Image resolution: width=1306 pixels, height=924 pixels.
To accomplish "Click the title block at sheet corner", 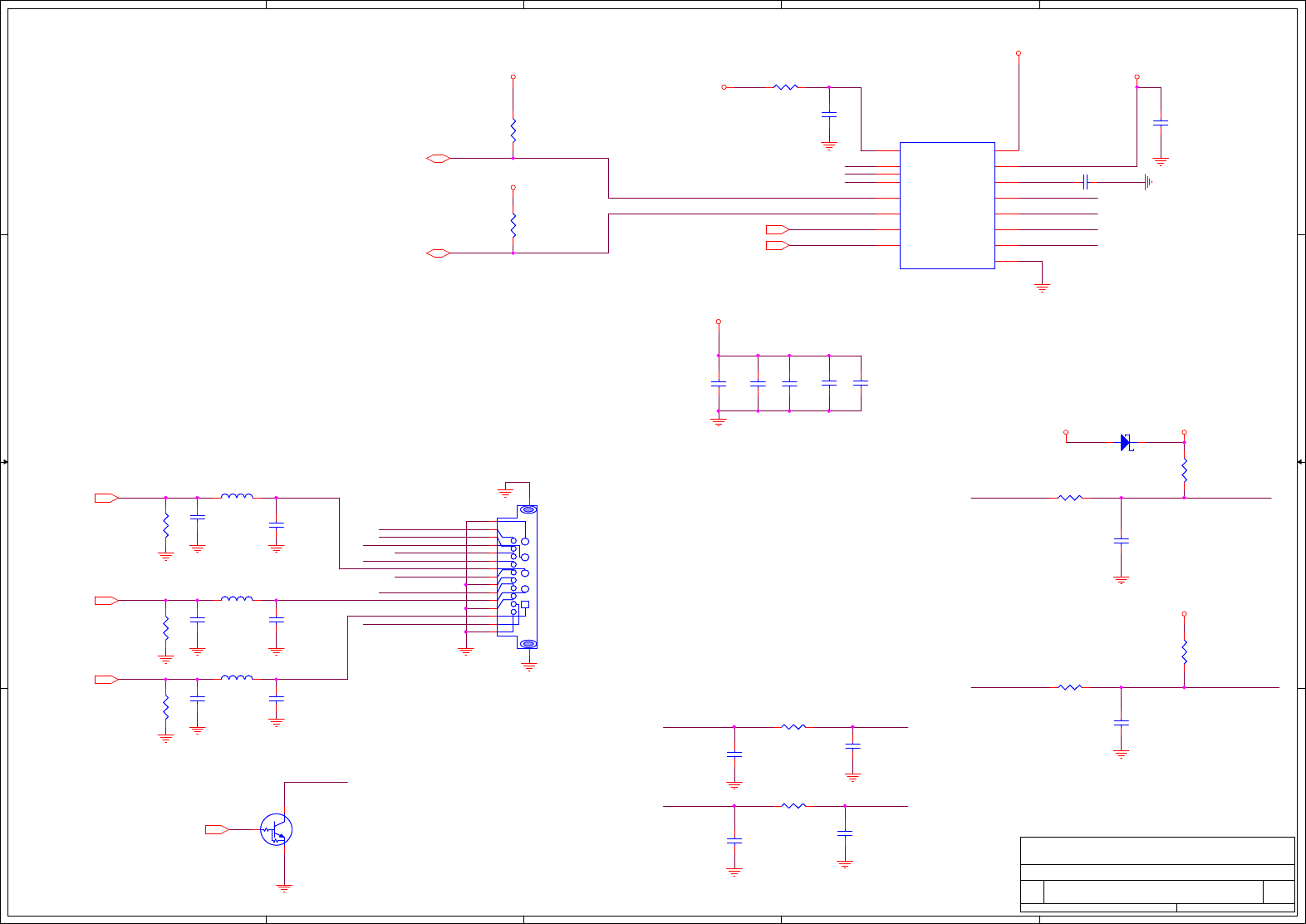I will click(x=1157, y=874).
